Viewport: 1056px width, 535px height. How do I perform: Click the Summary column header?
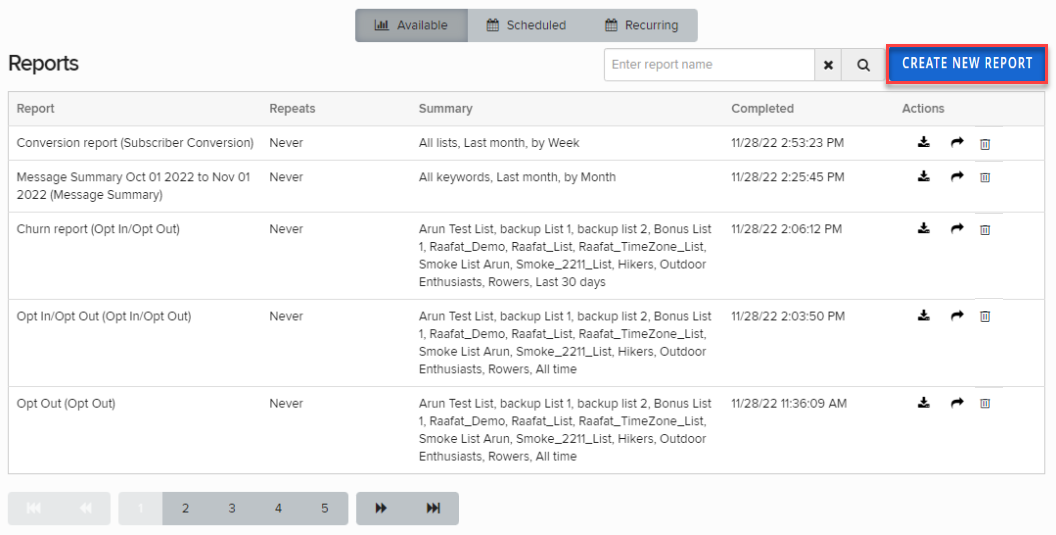tap(446, 108)
